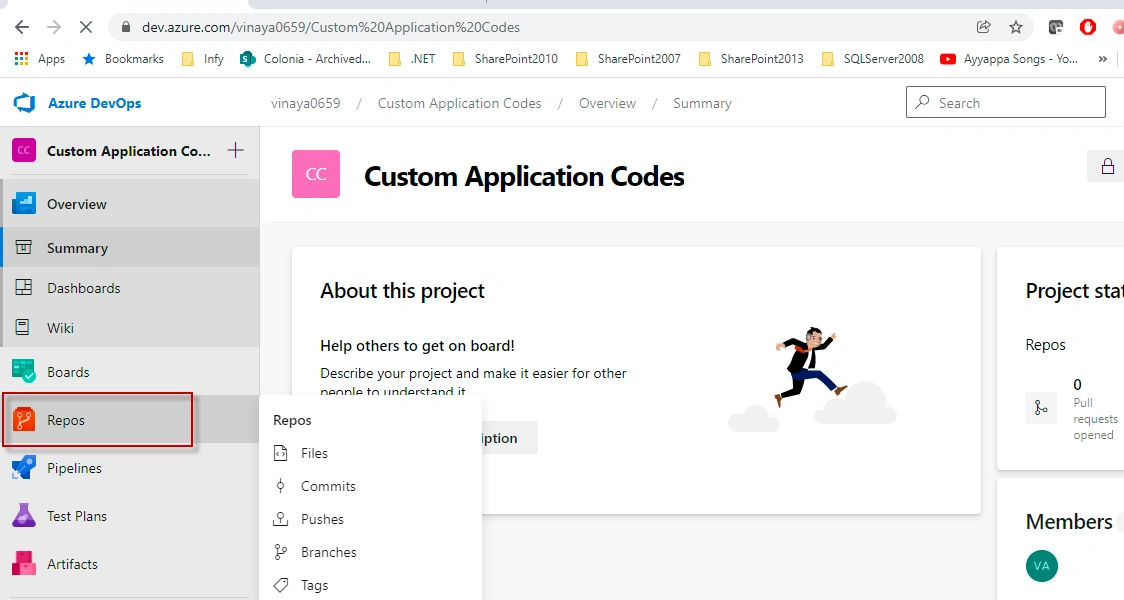Click 'Help others to get on board!' text
The height and width of the screenshot is (600, 1124).
tap(417, 346)
